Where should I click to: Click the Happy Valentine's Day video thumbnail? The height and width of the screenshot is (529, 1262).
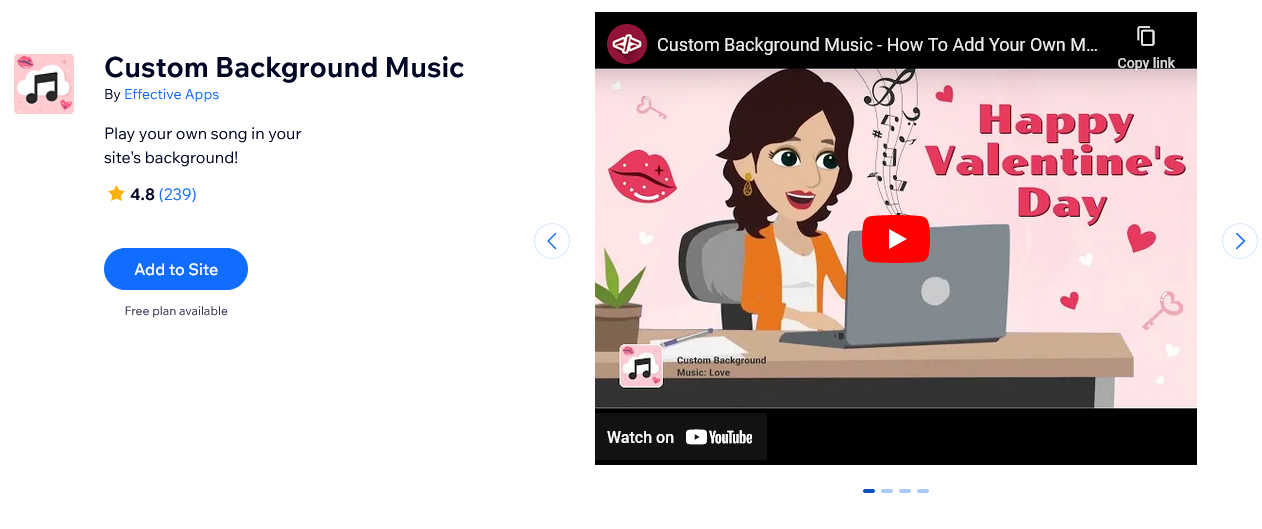[896, 238]
